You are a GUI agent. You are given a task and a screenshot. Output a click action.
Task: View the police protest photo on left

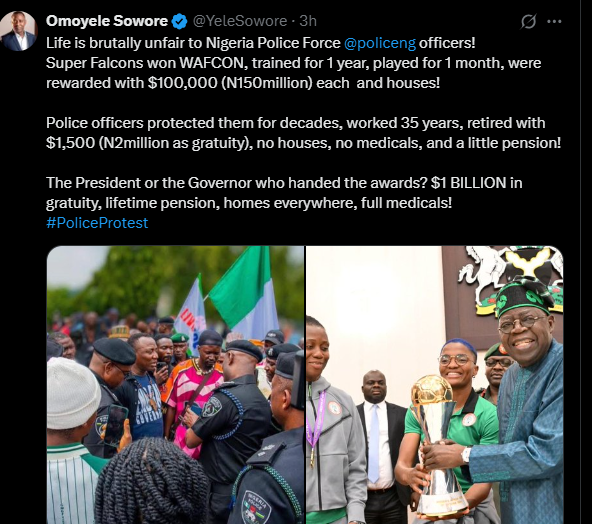pos(175,385)
